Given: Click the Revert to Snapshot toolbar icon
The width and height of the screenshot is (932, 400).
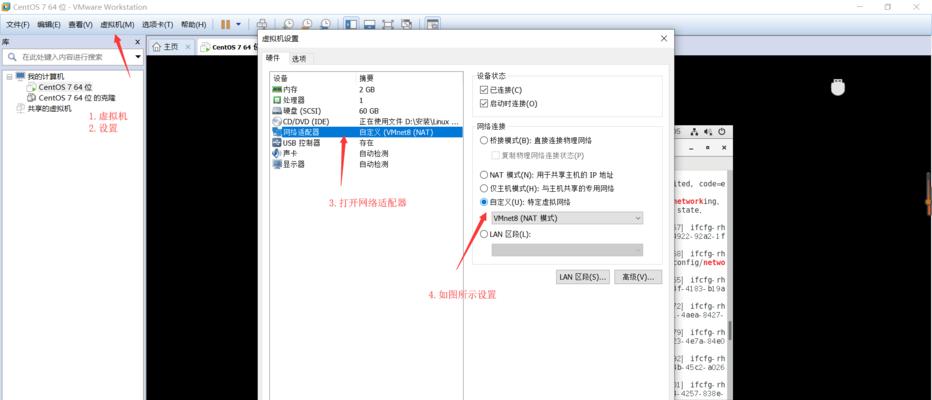Looking at the screenshot, I should click(307, 24).
